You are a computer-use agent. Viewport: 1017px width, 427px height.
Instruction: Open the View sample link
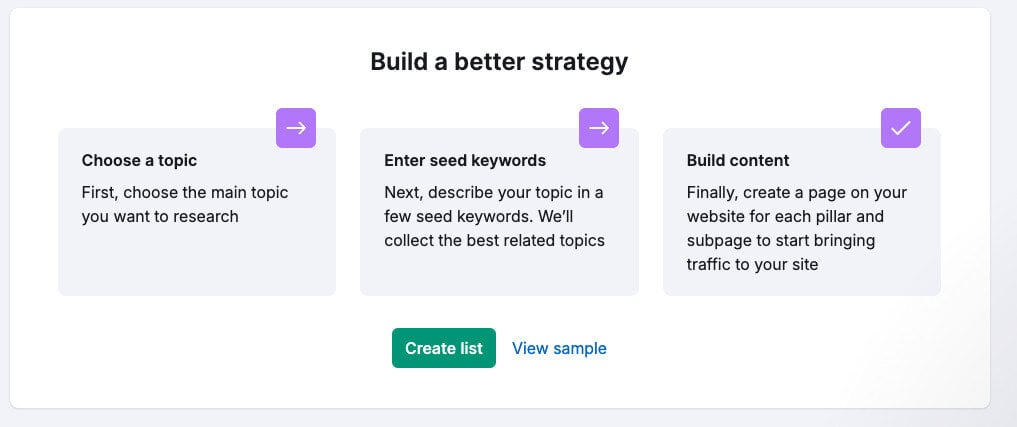(559, 348)
